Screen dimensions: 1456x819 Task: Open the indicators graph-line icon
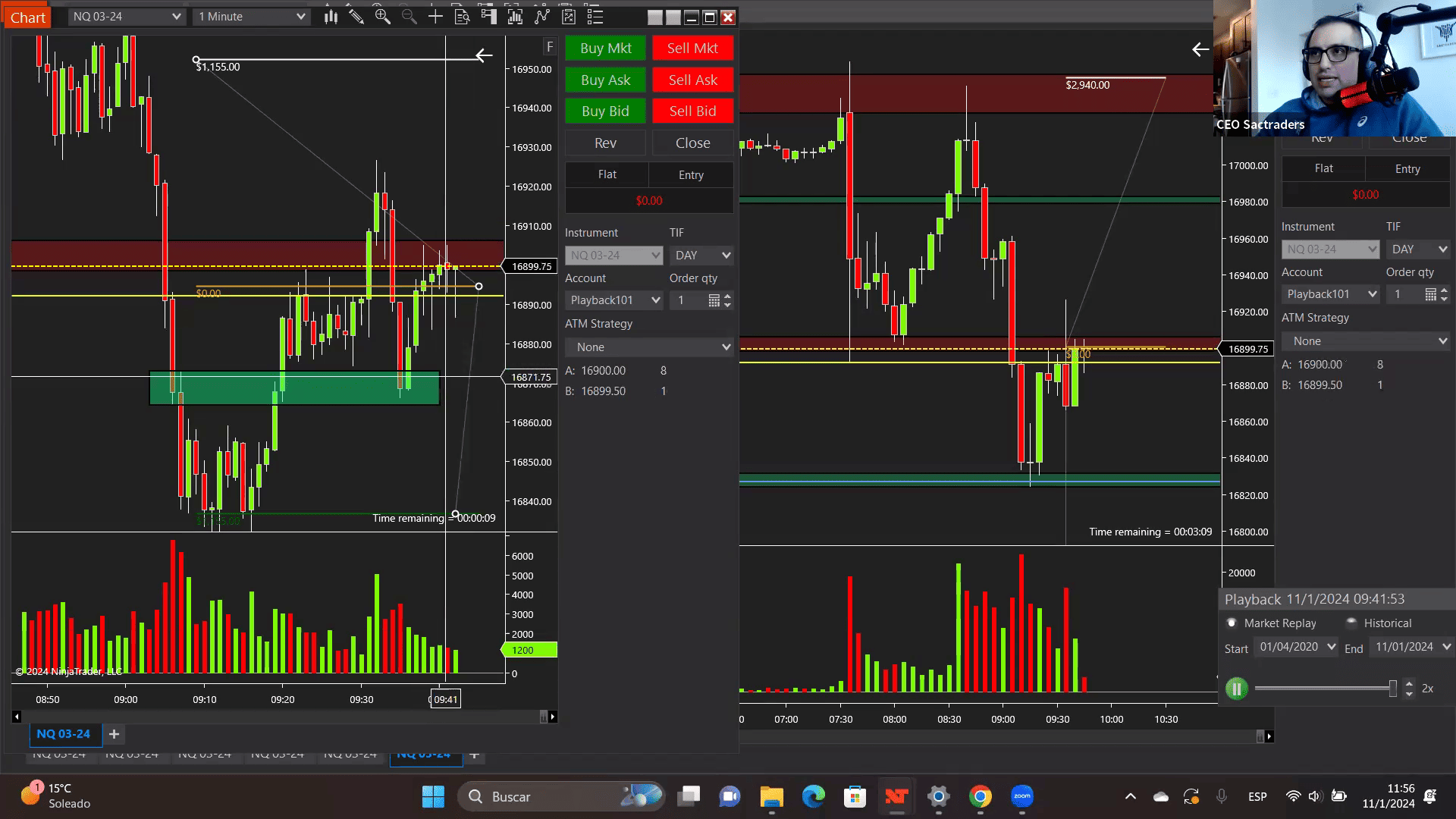click(541, 17)
